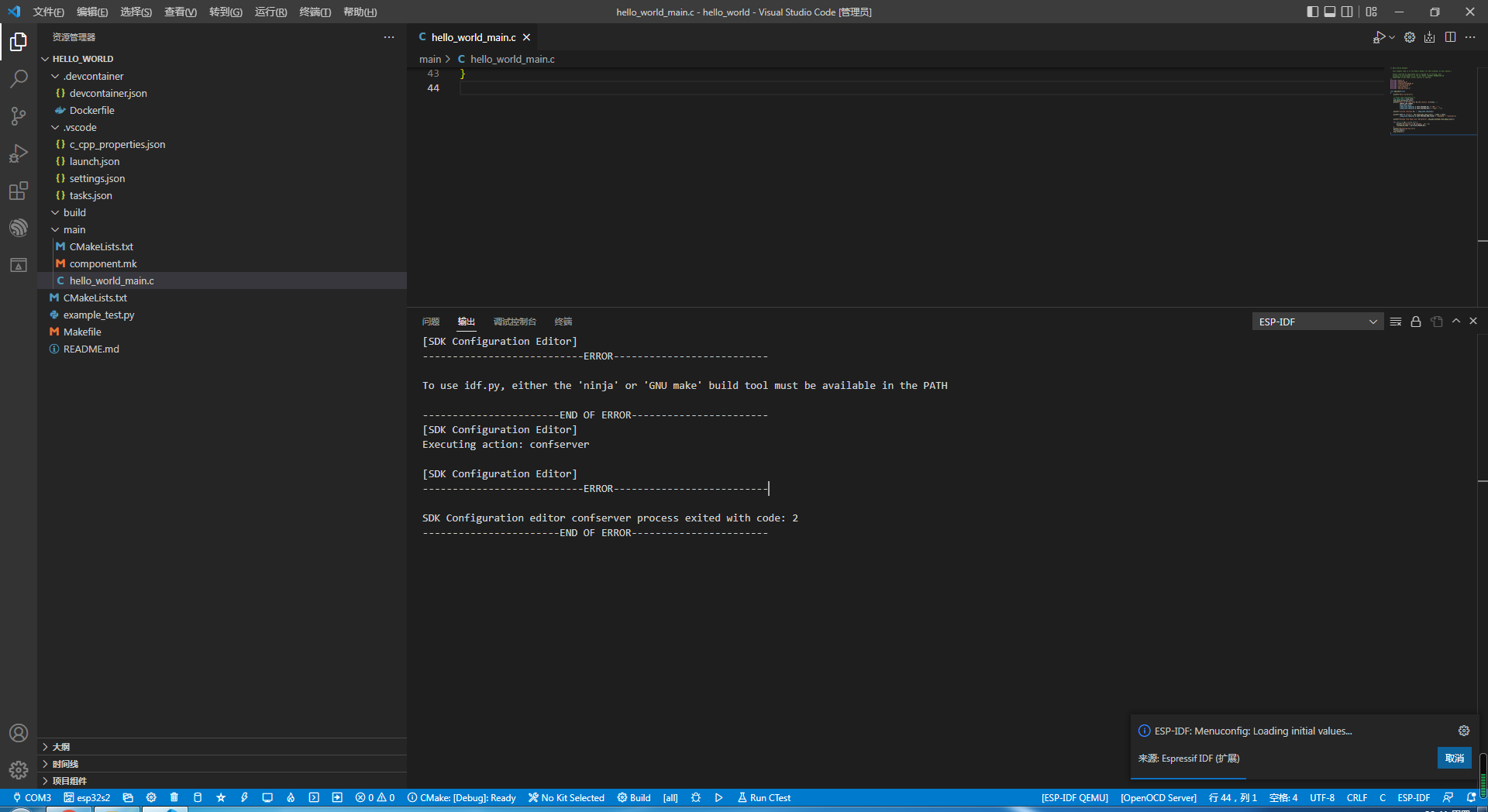Click the editor toolbar gear icon
This screenshot has height=812, width=1488.
pos(1410,37)
